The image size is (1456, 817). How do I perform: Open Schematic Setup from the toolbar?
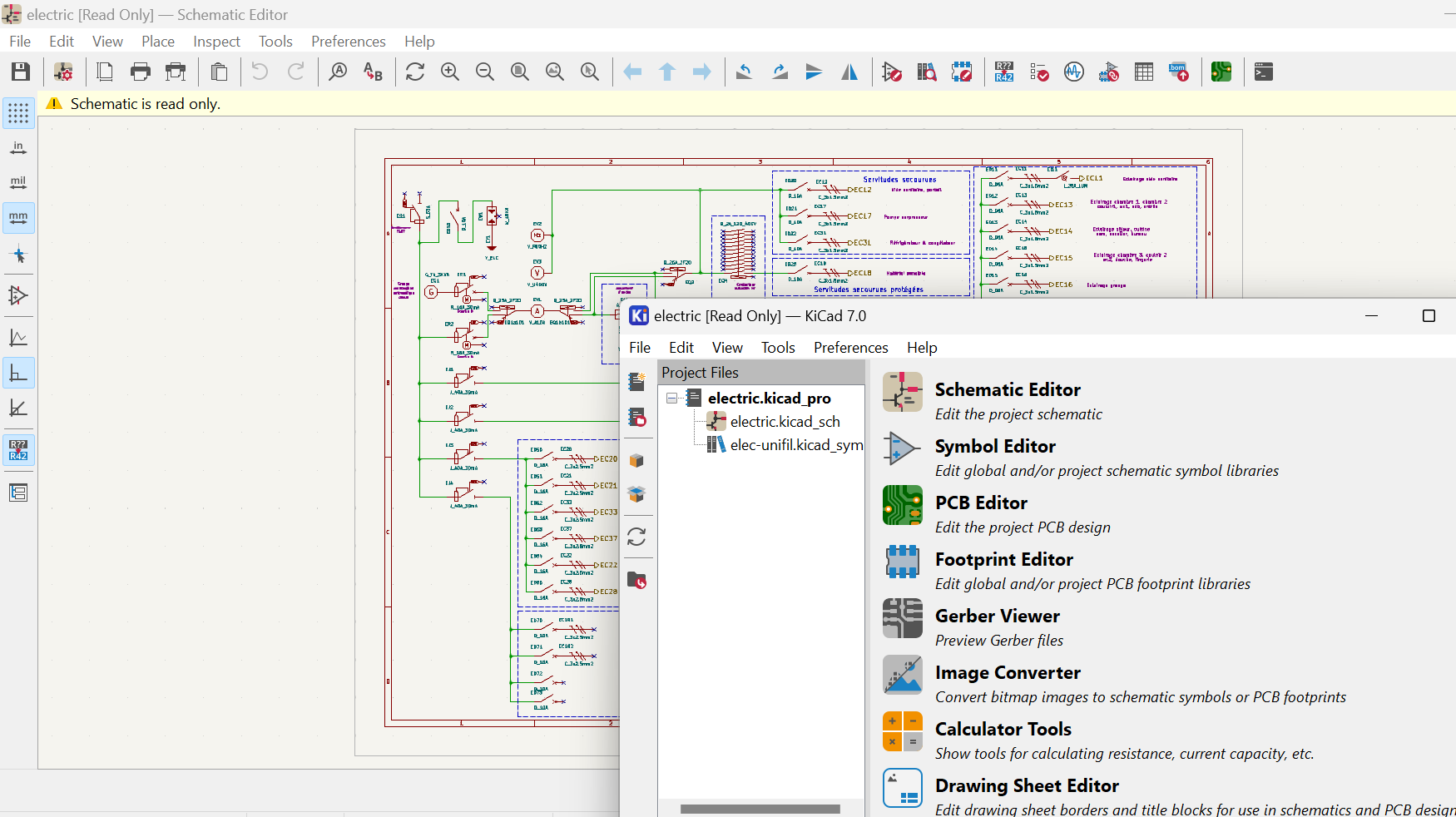(63, 72)
